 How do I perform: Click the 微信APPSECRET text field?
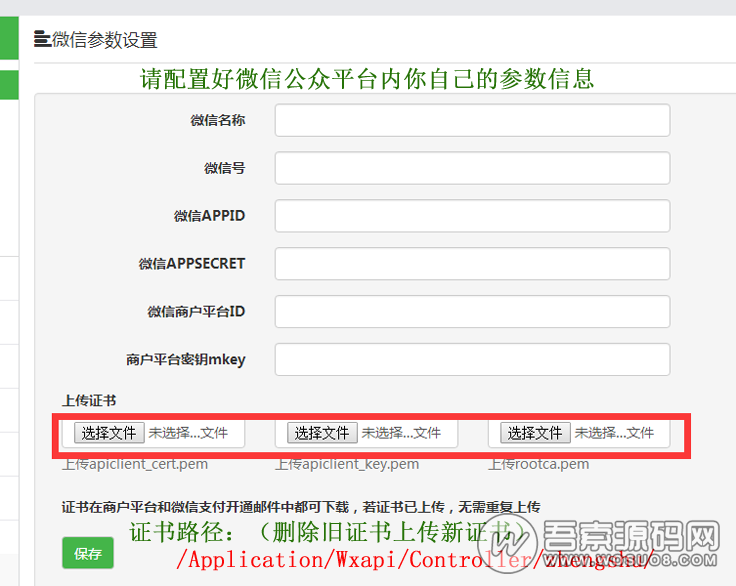pos(472,264)
